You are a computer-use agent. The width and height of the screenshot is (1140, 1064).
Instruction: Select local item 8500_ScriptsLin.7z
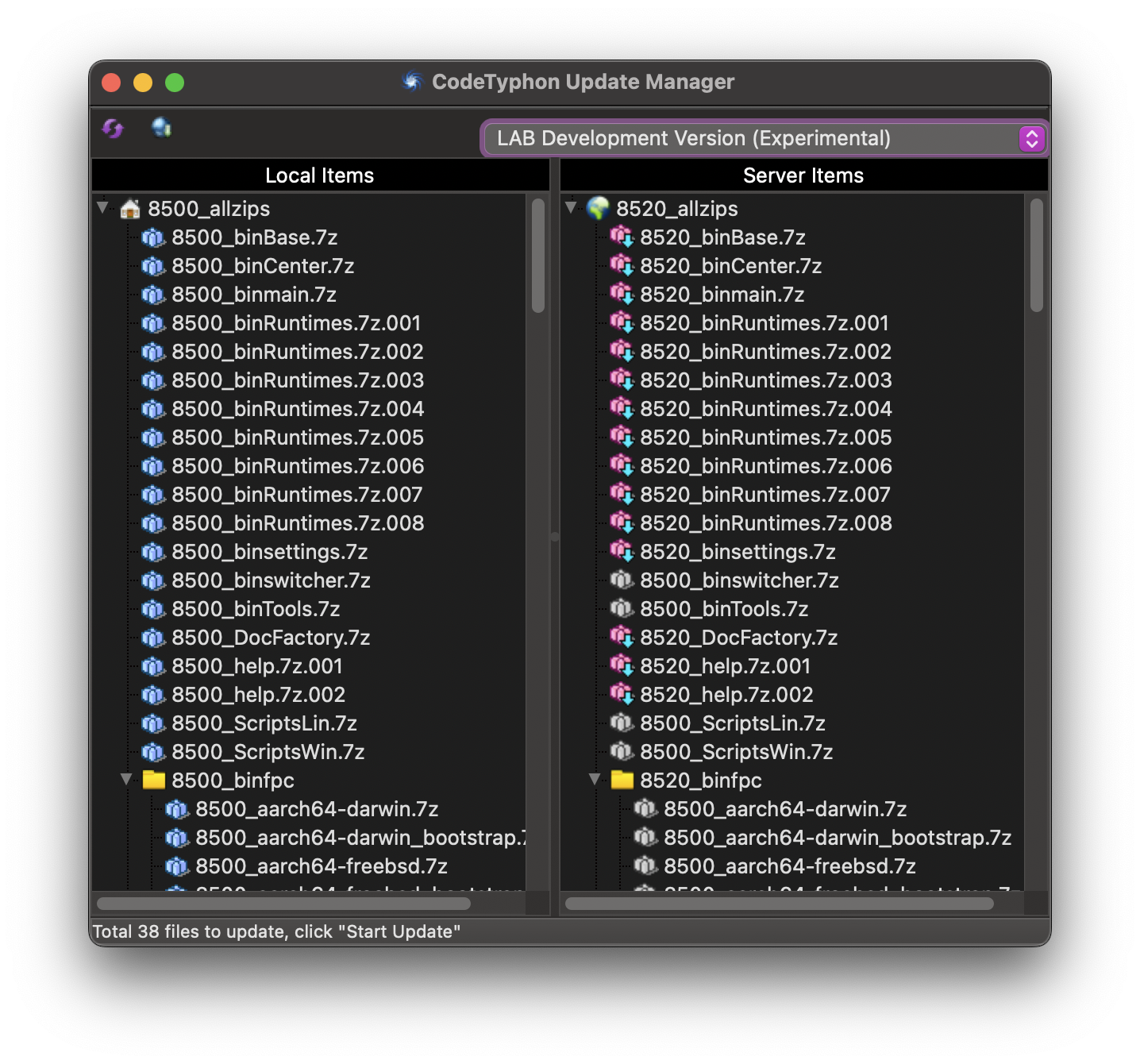pyautogui.click(x=264, y=723)
